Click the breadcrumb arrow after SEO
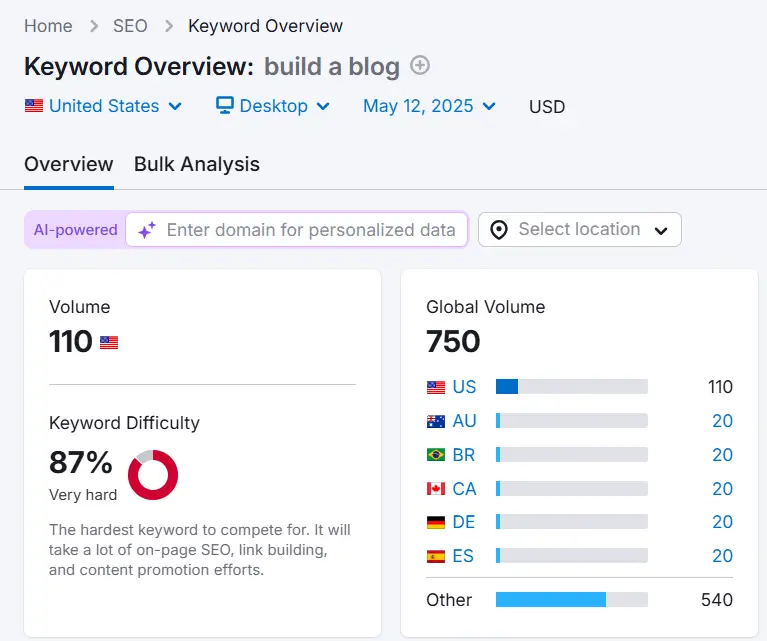Viewport: 767px width, 641px height. click(x=169, y=26)
